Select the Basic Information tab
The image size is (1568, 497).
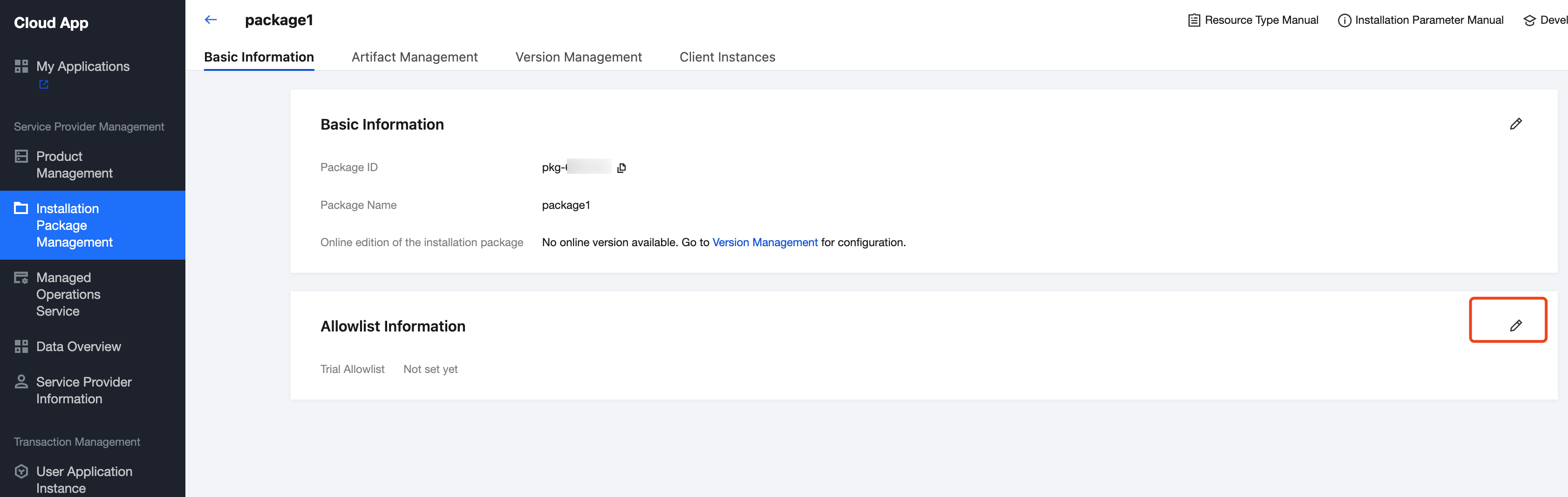tap(259, 57)
